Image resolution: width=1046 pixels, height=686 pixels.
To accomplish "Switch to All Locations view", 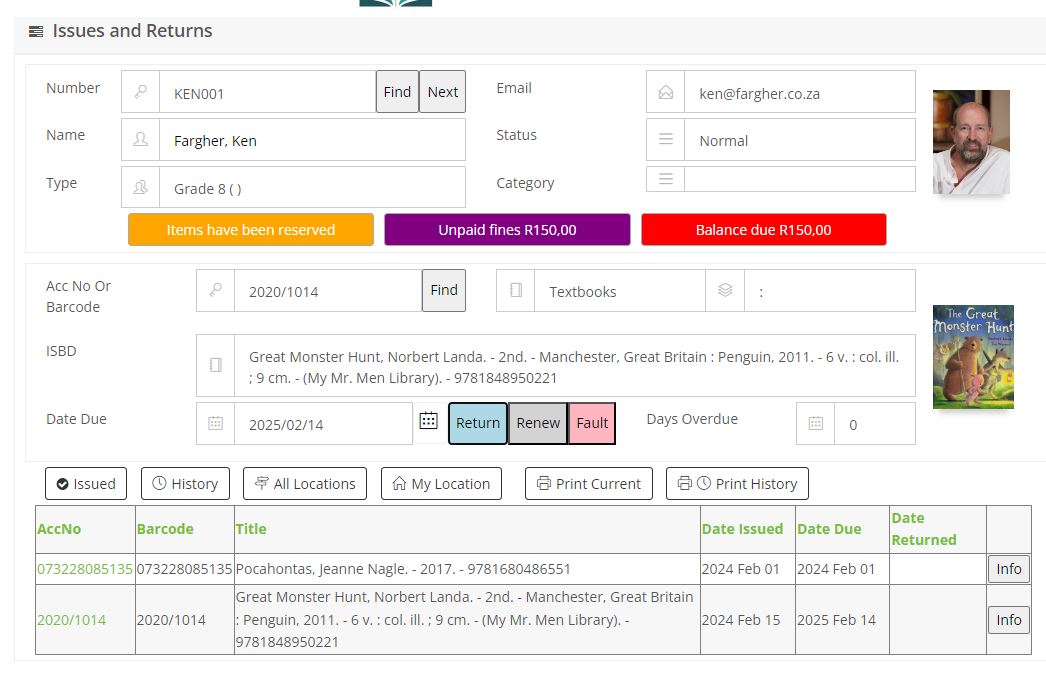I will [305, 484].
